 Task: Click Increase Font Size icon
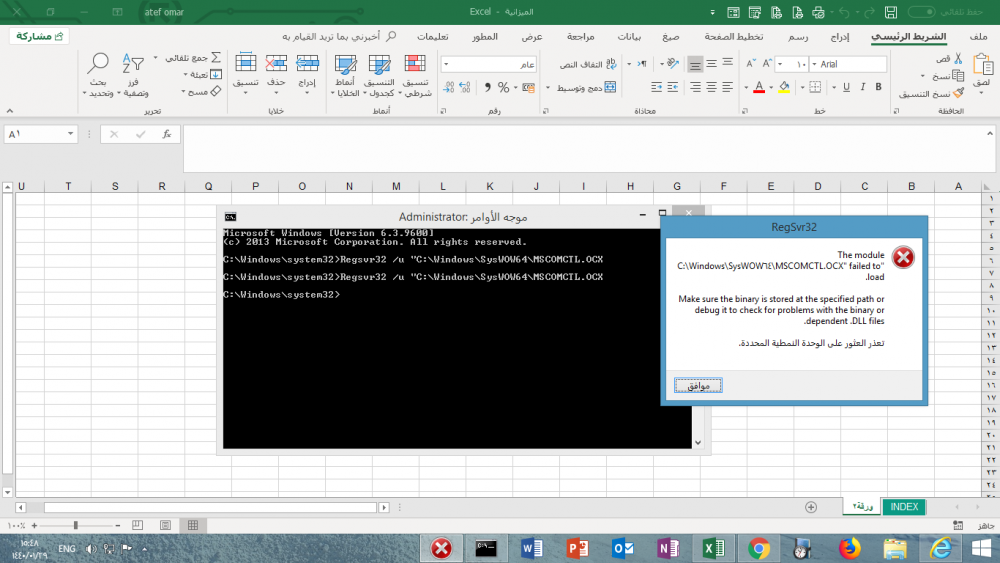click(x=767, y=63)
